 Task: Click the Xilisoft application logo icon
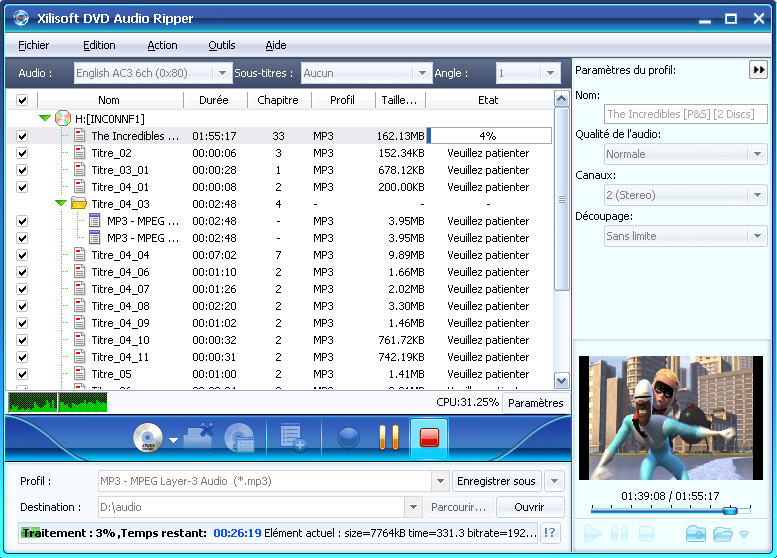coord(21,18)
